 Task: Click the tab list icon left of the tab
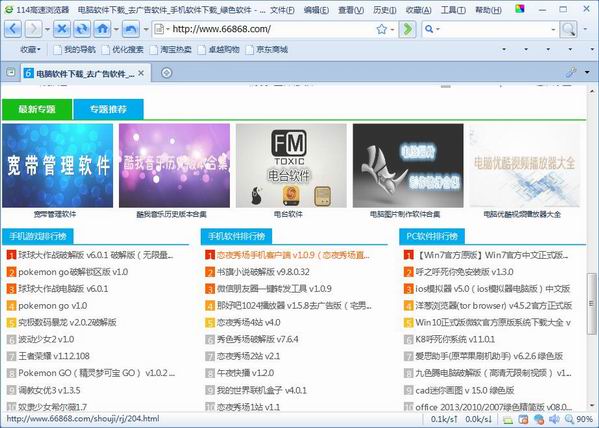(11, 71)
